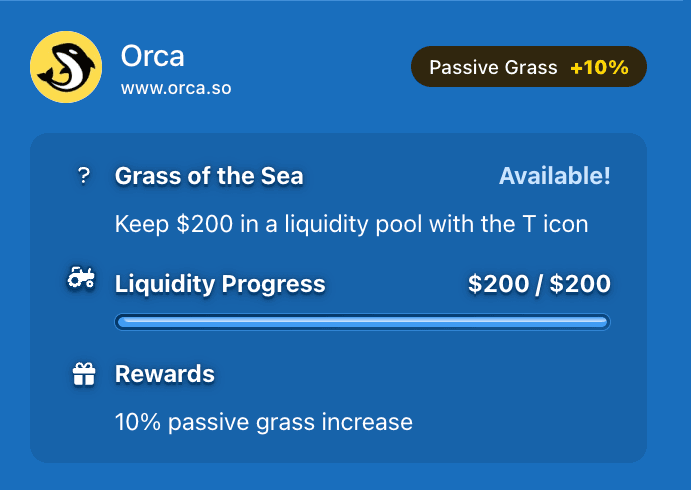Click the Grass of the Sea heading

click(209, 176)
